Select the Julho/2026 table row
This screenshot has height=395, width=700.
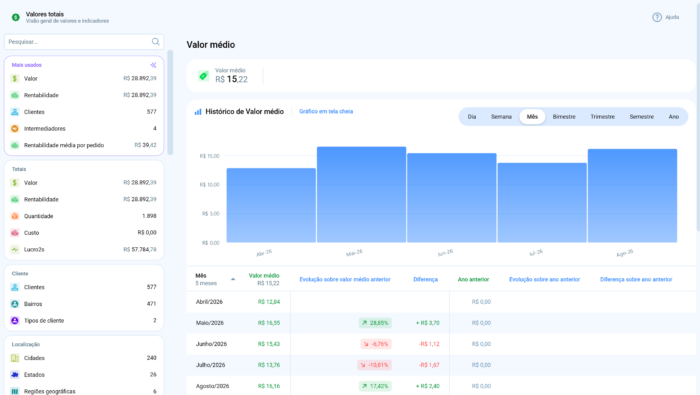[x=441, y=365]
